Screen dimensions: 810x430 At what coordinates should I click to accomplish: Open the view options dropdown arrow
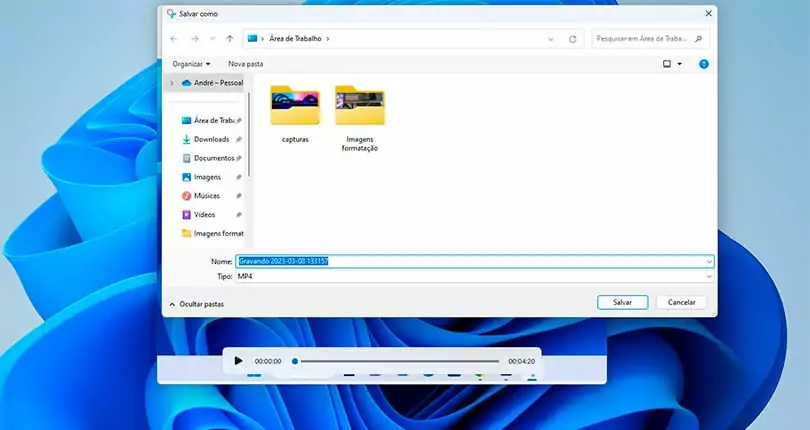point(679,64)
